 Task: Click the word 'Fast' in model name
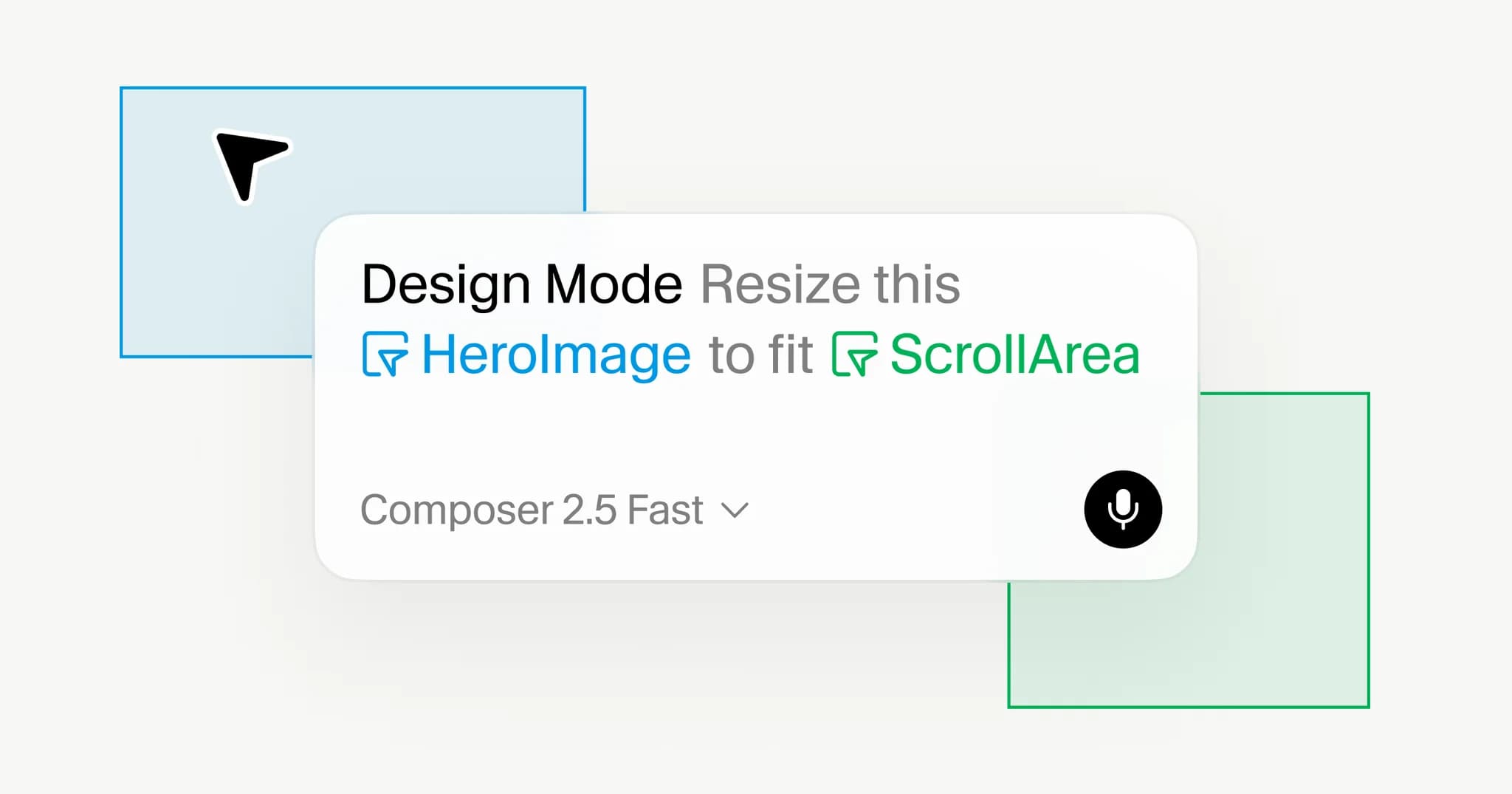pyautogui.click(x=665, y=510)
